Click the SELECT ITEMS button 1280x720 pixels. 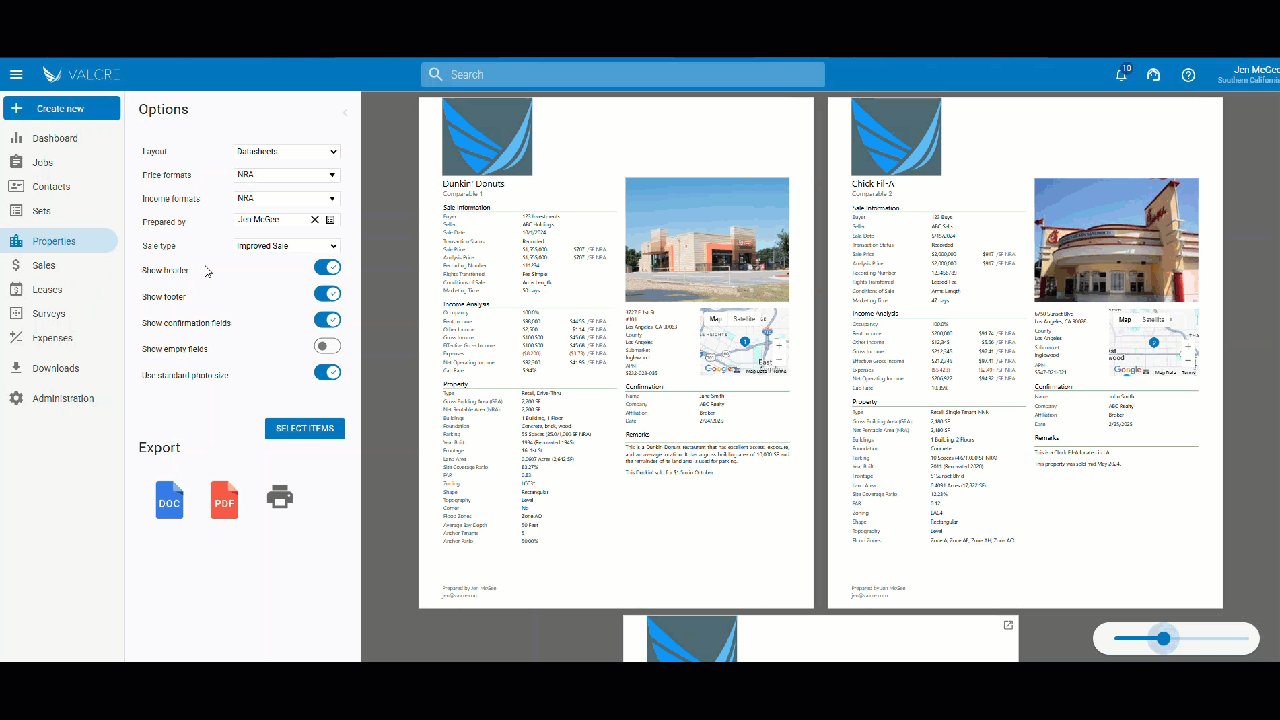pyautogui.click(x=305, y=428)
